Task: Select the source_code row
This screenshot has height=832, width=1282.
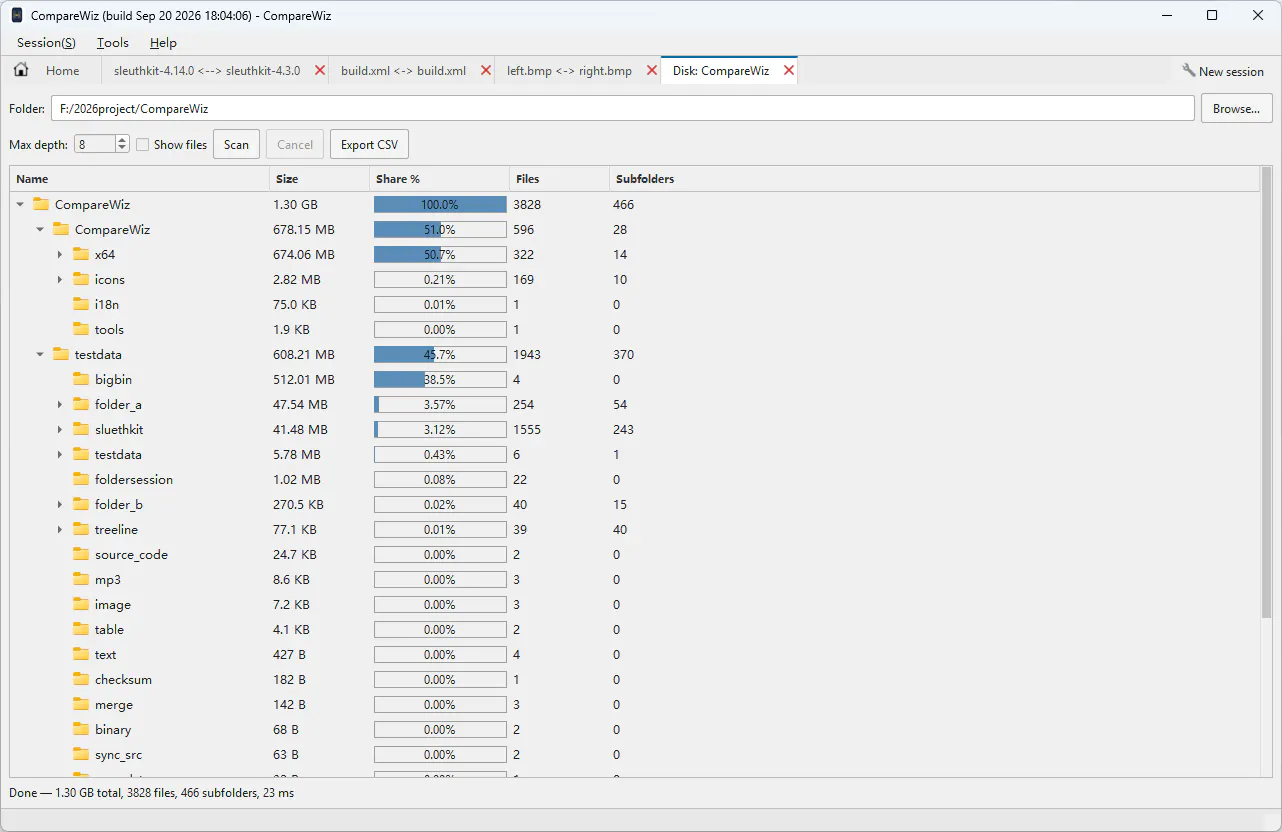Action: tap(634, 554)
